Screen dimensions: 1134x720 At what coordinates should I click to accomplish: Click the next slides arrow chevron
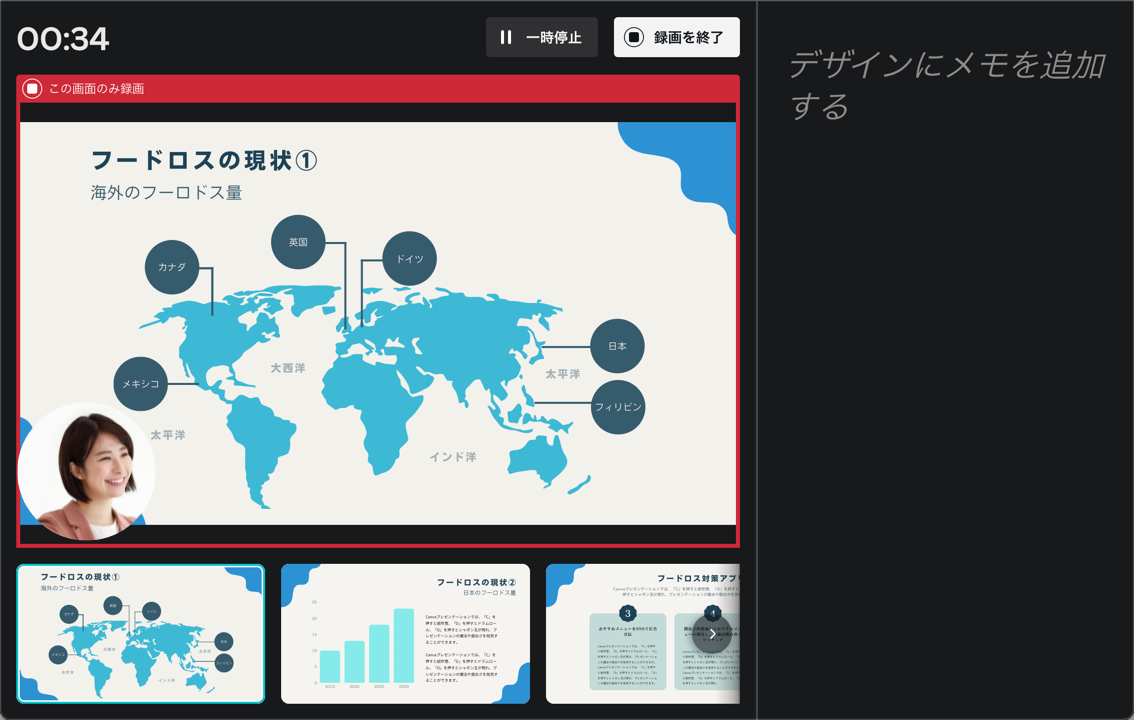coord(712,634)
